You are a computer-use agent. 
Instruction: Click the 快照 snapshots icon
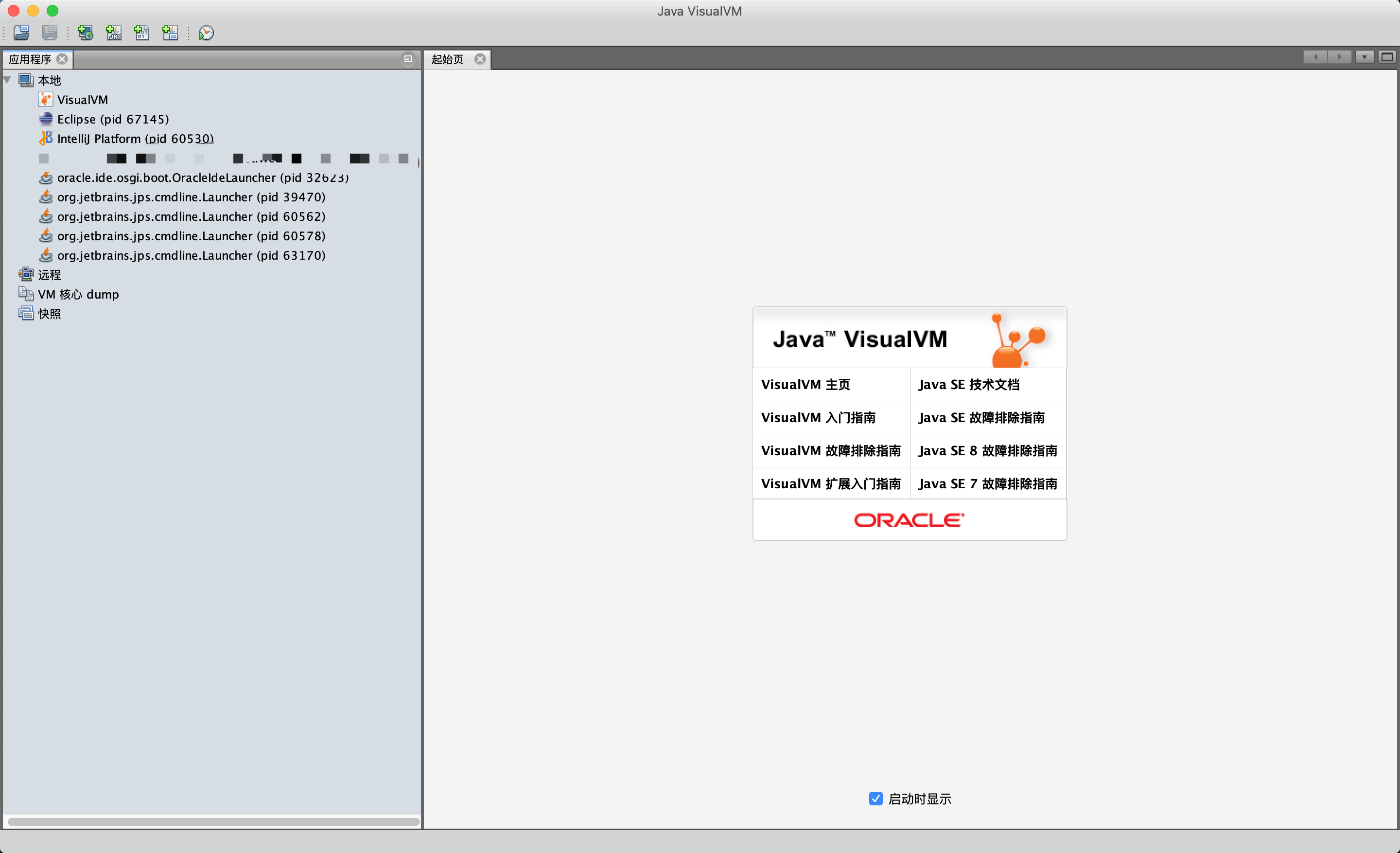click(x=26, y=314)
